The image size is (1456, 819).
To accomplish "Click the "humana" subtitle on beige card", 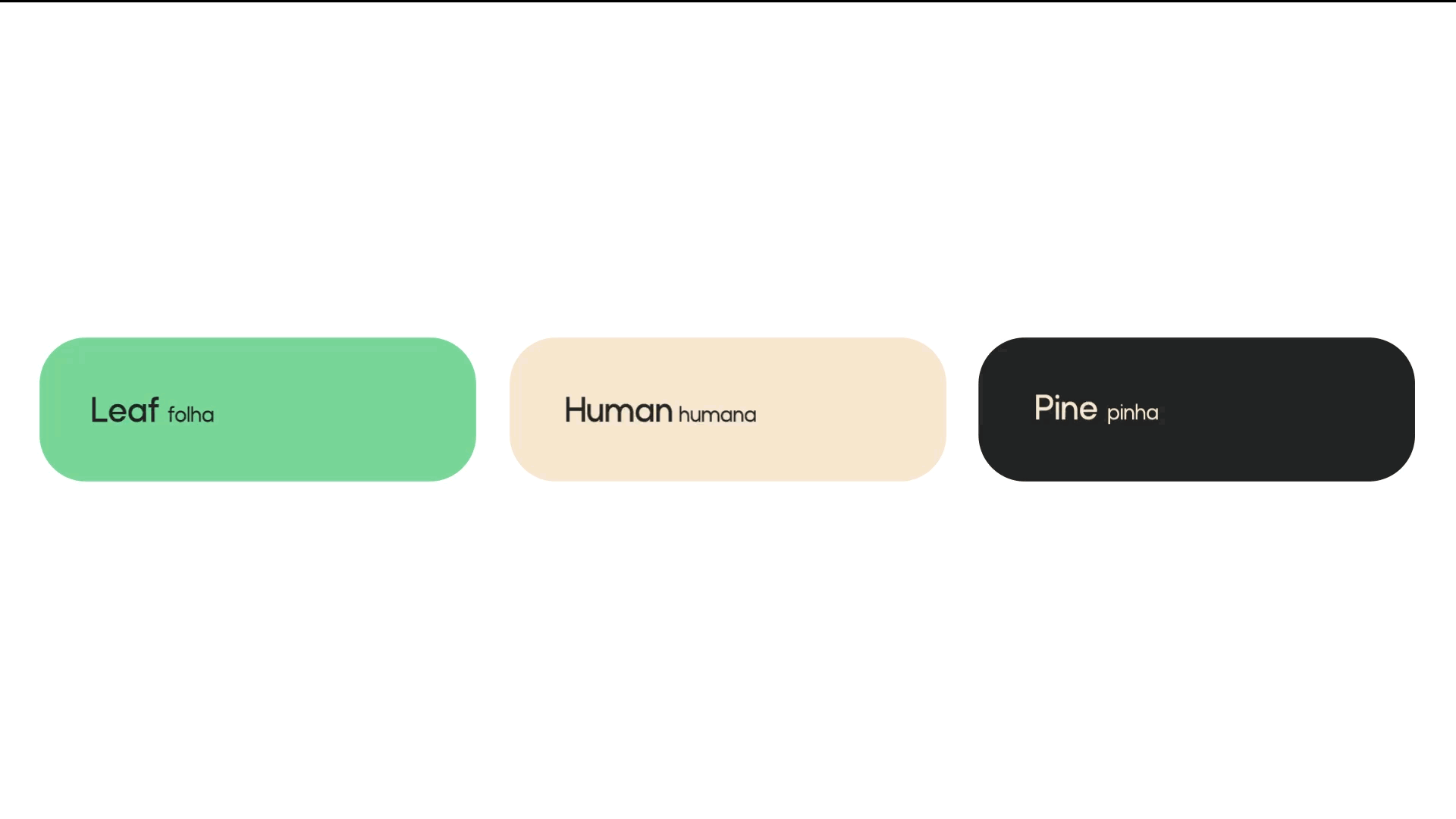I will [717, 415].
